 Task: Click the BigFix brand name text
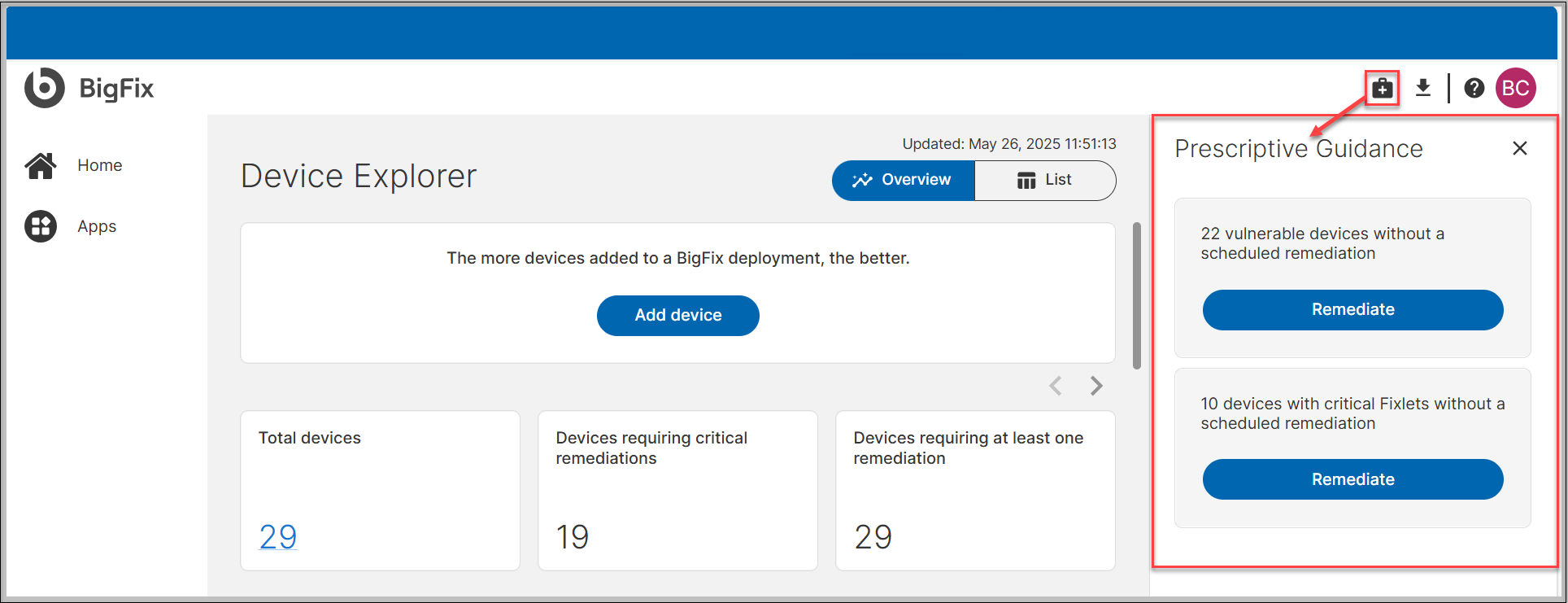tap(116, 88)
